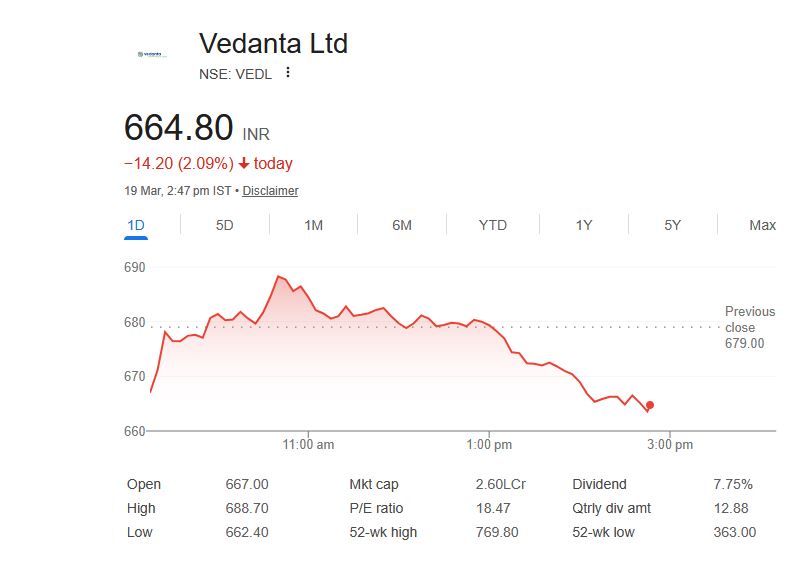Switch to the 5D chart tab

point(225,225)
